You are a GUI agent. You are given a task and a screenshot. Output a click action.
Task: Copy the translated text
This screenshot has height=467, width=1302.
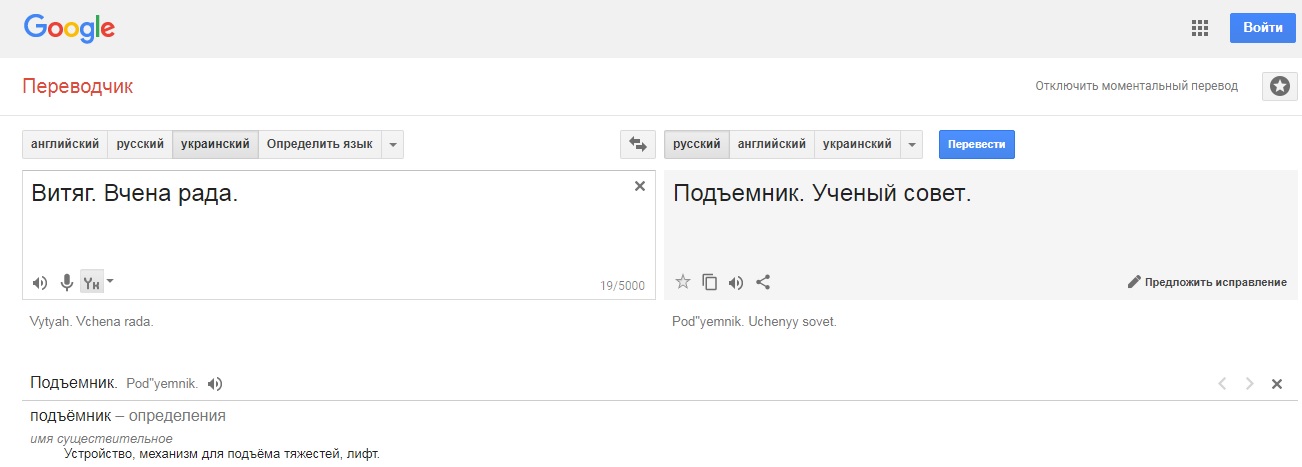pyautogui.click(x=710, y=282)
